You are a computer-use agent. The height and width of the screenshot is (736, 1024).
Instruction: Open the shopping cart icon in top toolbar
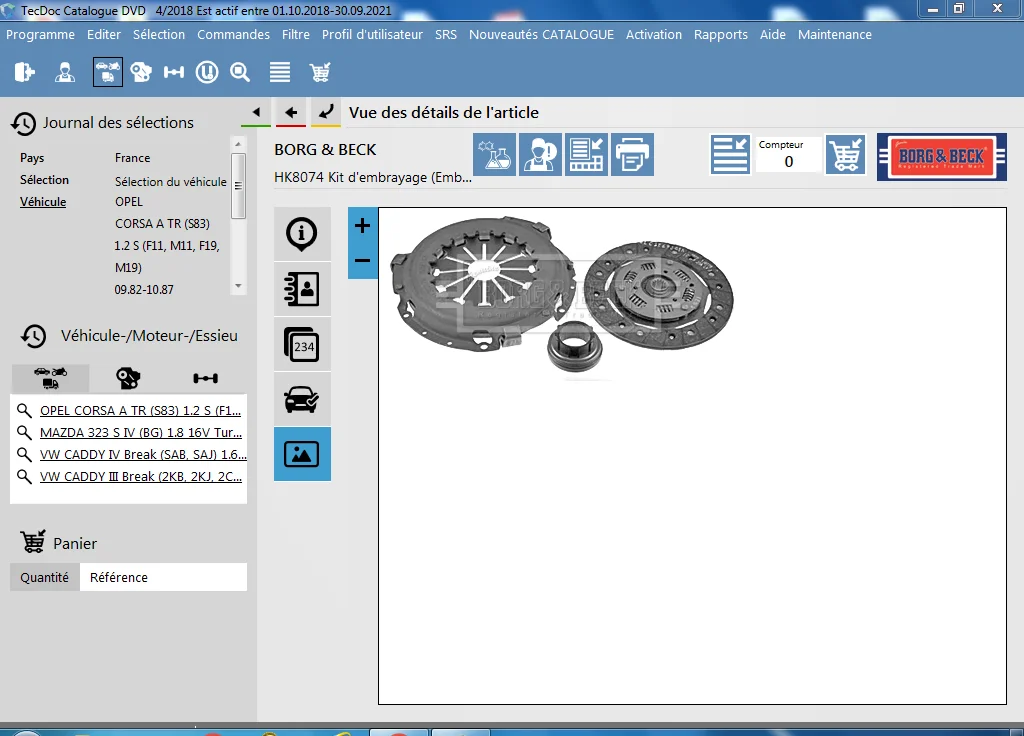point(319,72)
